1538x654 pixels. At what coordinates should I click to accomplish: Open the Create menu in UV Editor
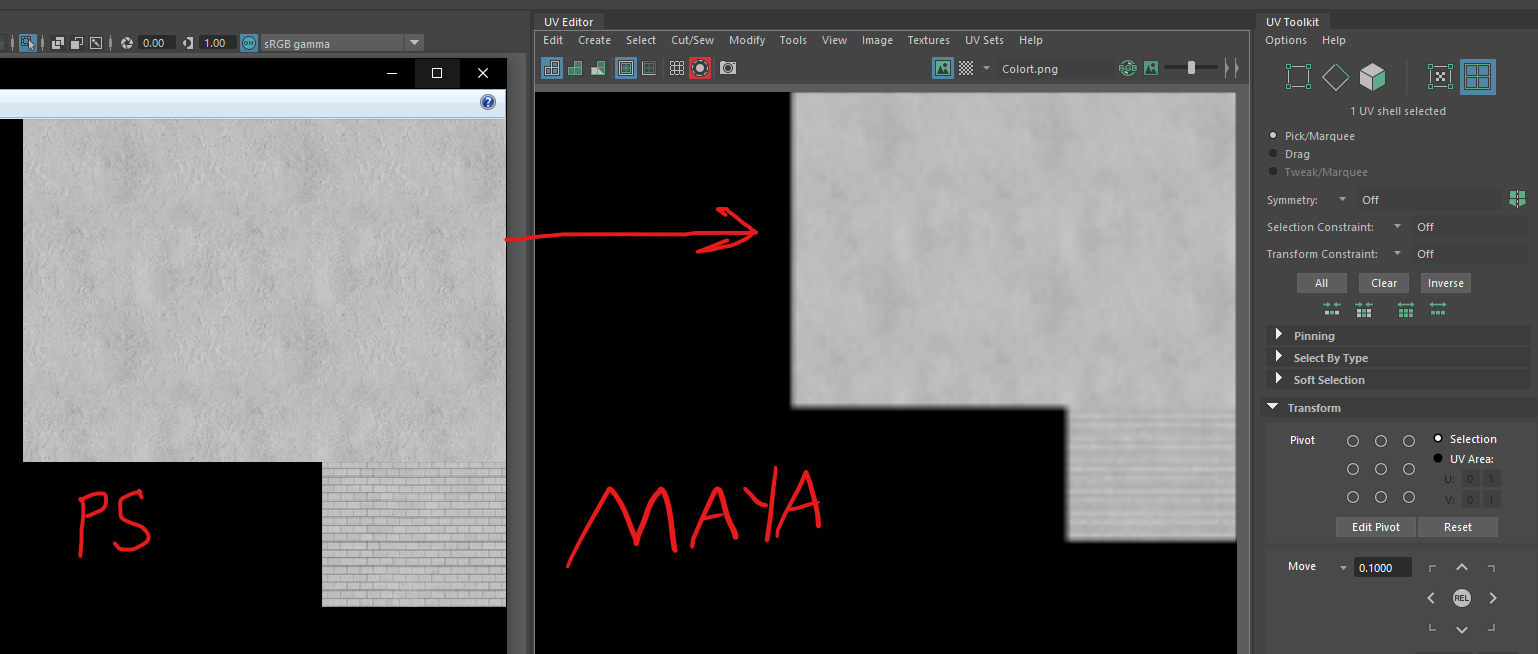[x=594, y=40]
